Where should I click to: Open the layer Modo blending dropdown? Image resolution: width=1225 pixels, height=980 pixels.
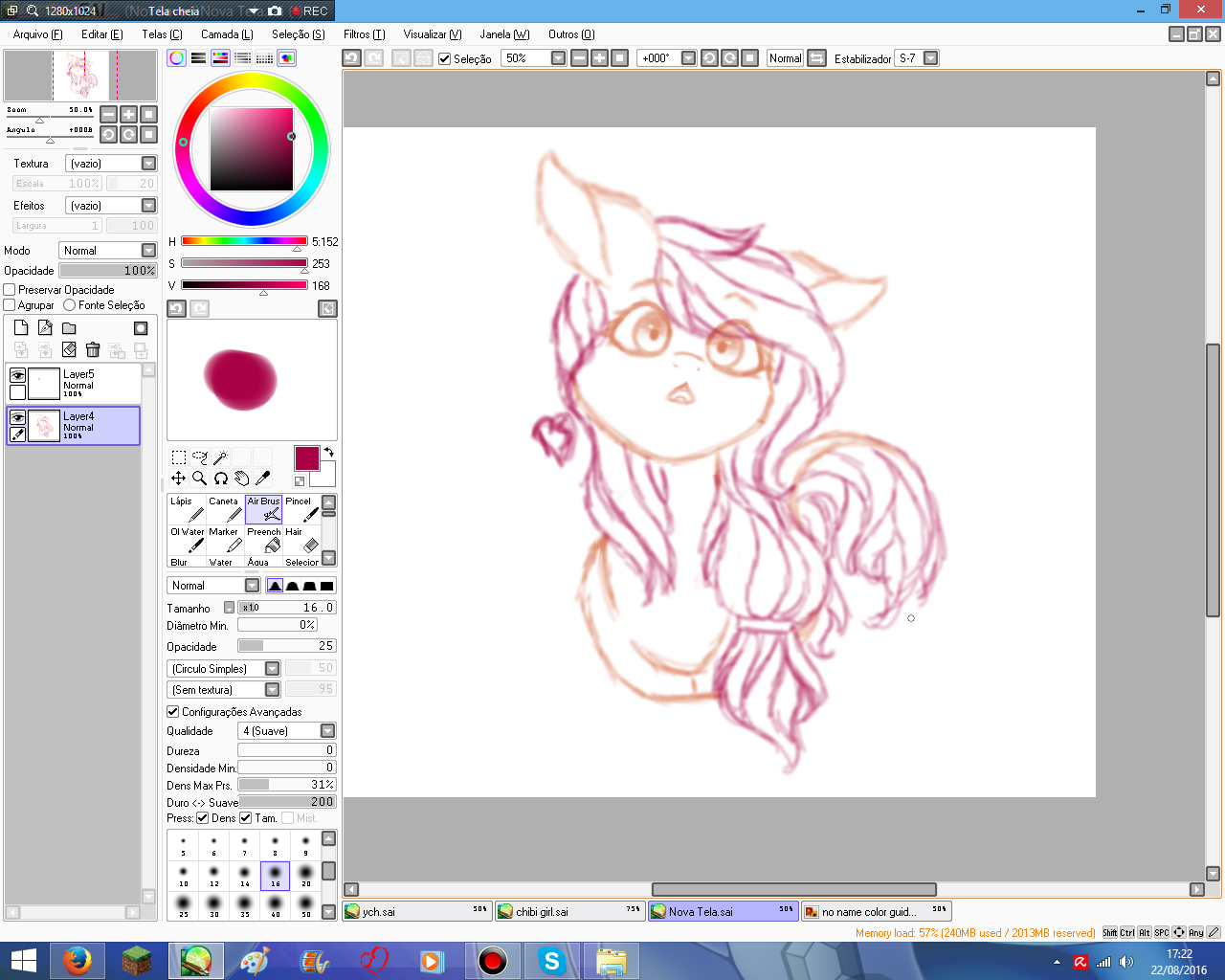tap(107, 251)
